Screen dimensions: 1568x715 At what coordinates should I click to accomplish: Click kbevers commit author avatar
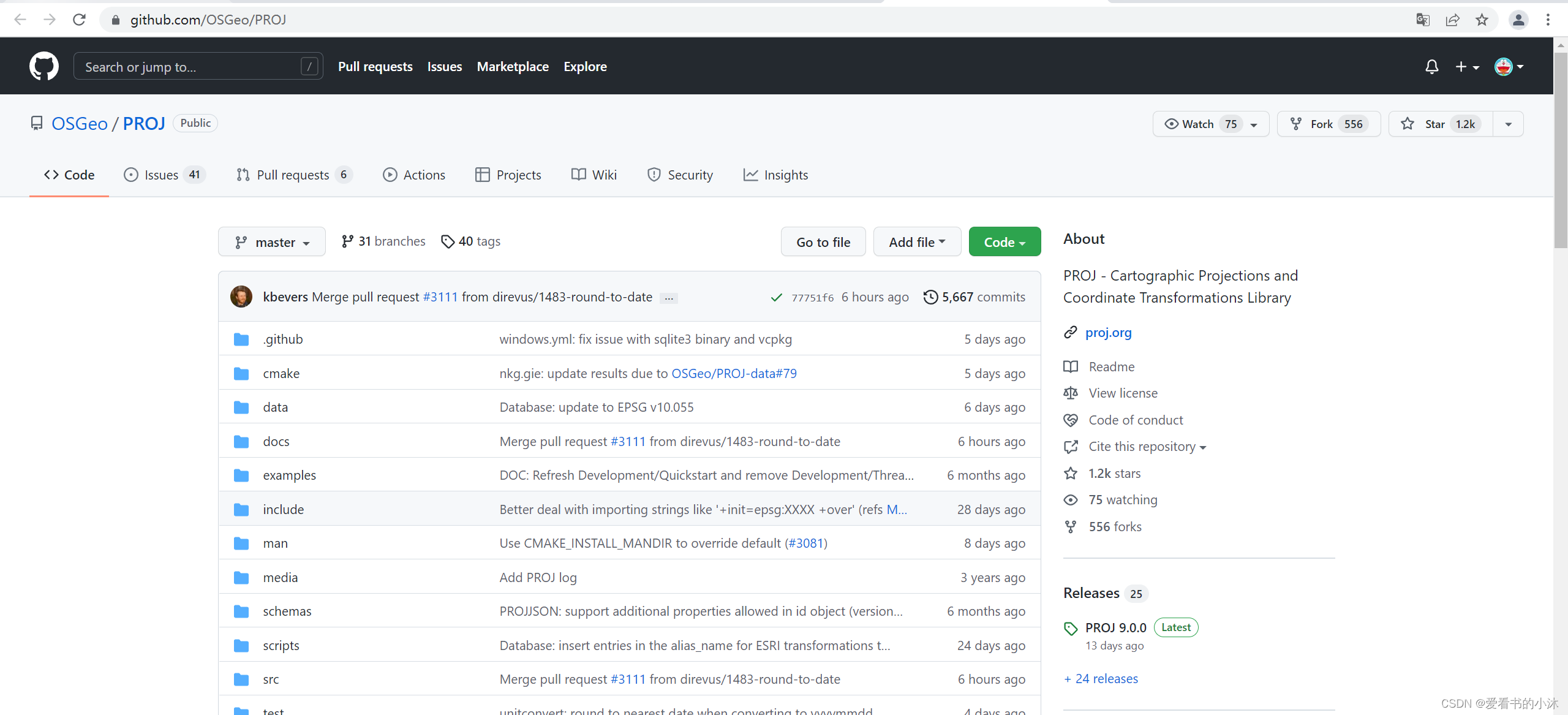pos(241,297)
